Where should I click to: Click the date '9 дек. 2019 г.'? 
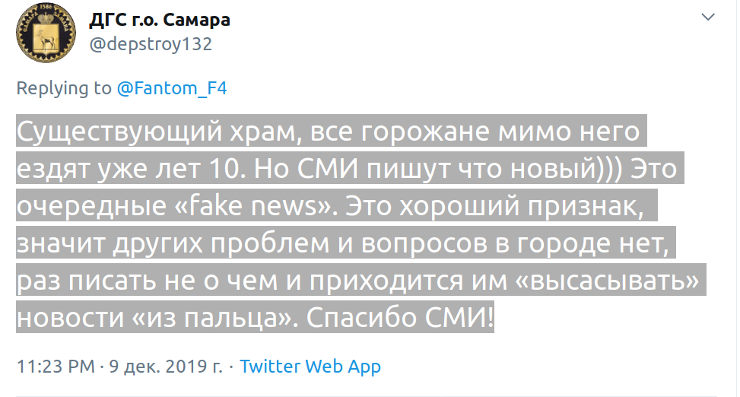(x=166, y=366)
